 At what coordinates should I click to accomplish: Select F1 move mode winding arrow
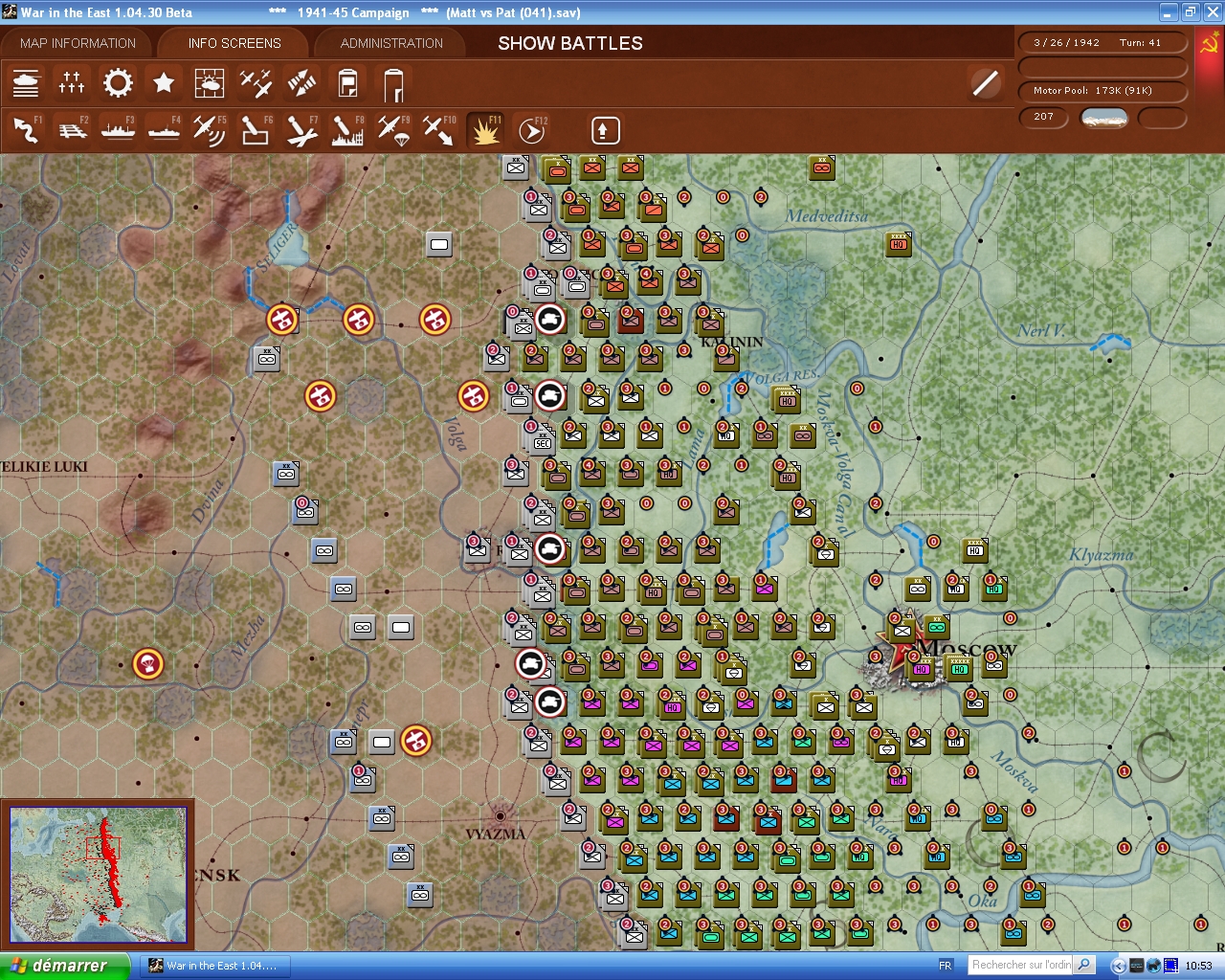pyautogui.click(x=26, y=130)
